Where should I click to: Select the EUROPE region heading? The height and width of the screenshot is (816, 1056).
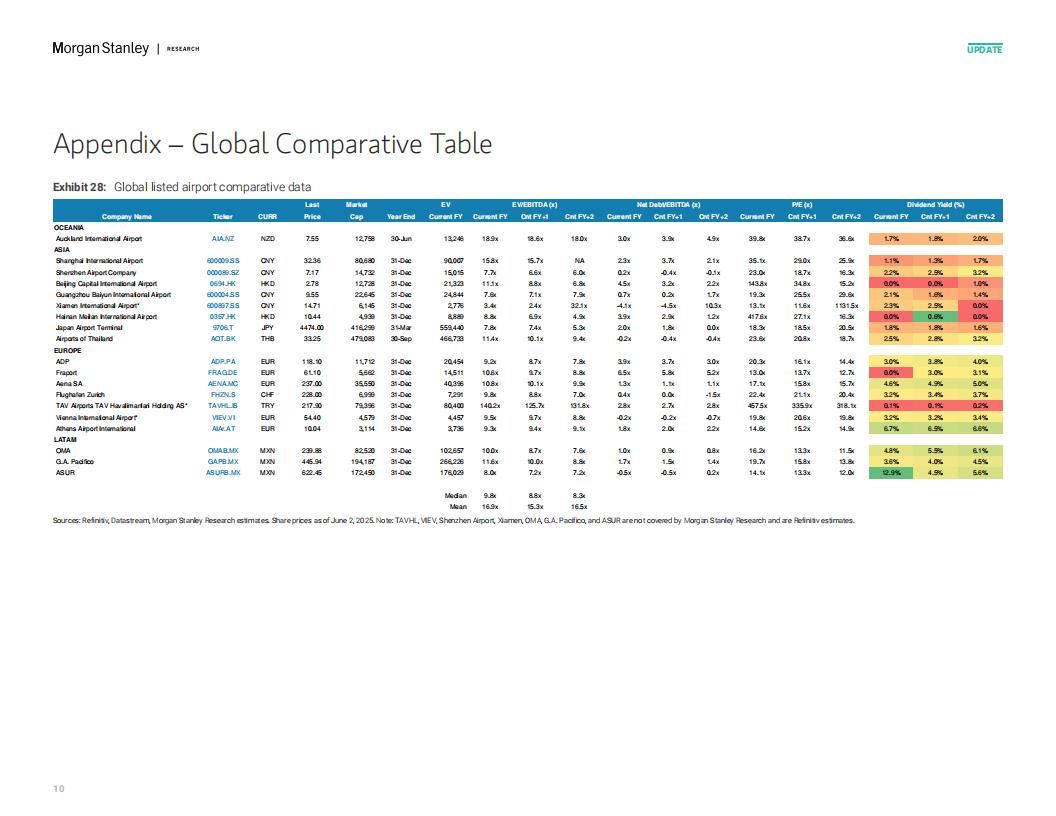tap(67, 351)
